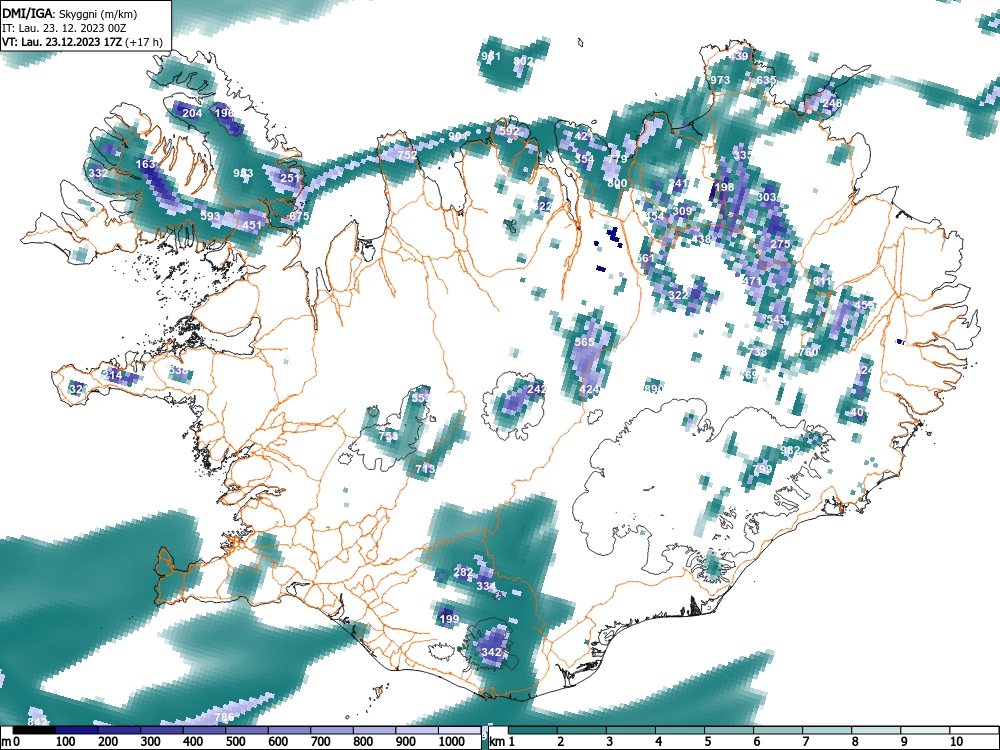Click the visibility value 248
This screenshot has width=1000, height=750.
[x=832, y=103]
